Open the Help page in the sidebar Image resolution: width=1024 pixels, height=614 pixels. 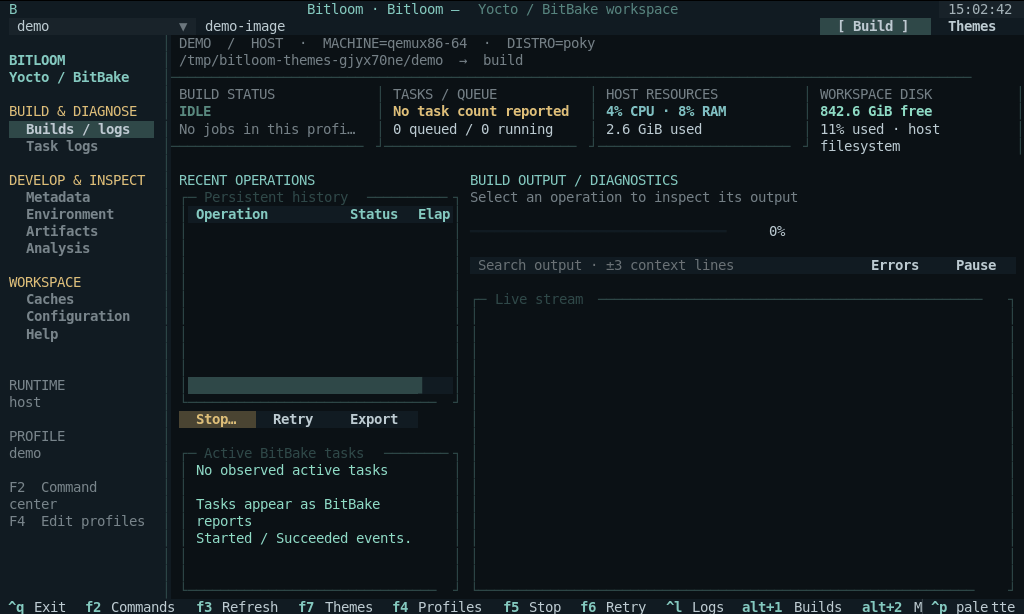pos(42,334)
